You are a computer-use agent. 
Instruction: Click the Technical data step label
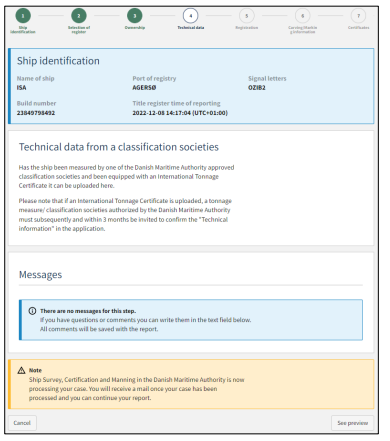tap(191, 28)
